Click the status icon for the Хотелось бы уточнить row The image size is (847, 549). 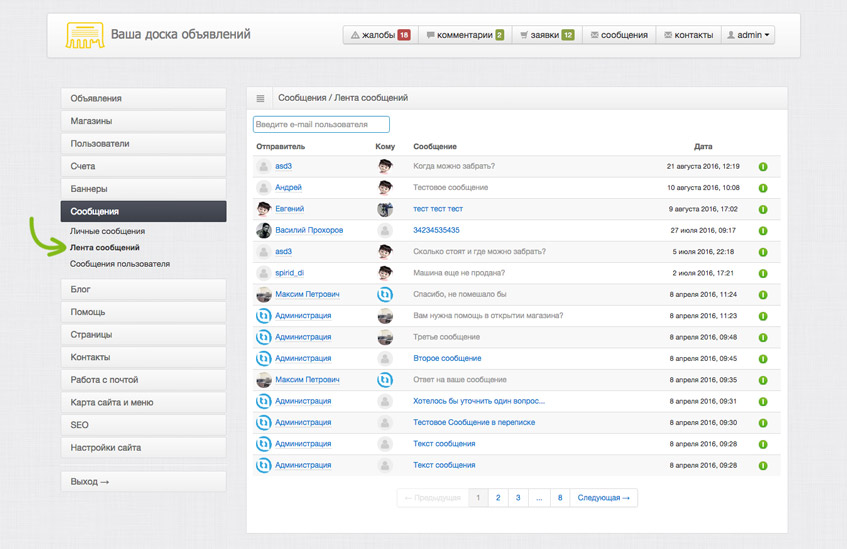click(x=763, y=401)
